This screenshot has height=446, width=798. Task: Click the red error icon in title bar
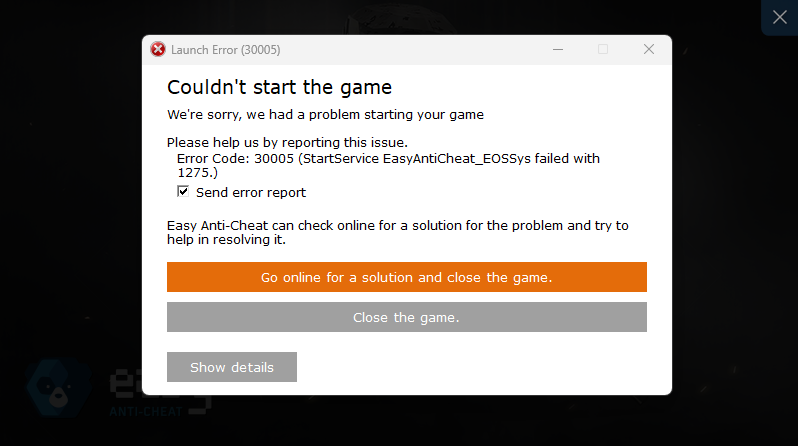pos(158,49)
